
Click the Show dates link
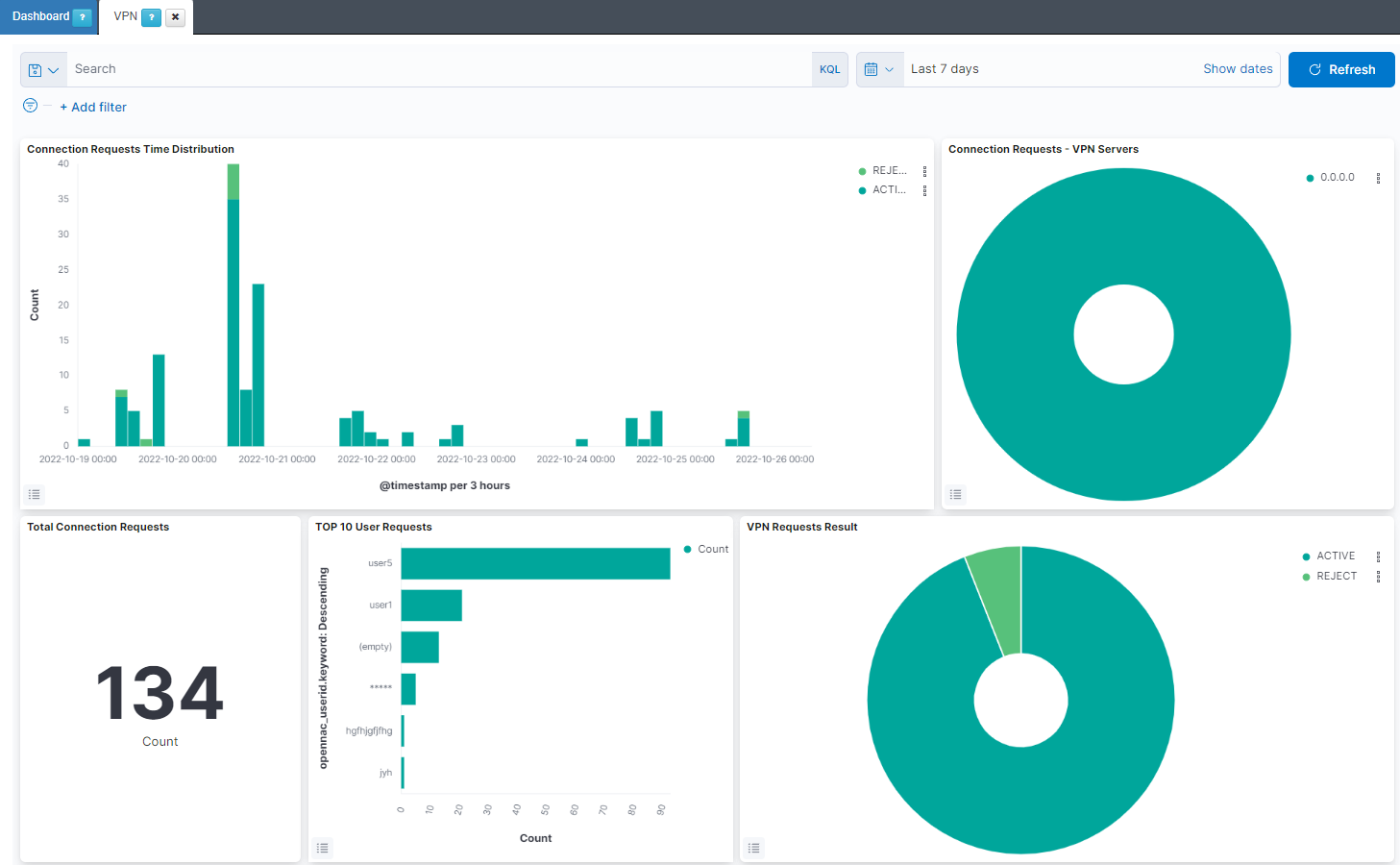[1238, 69]
